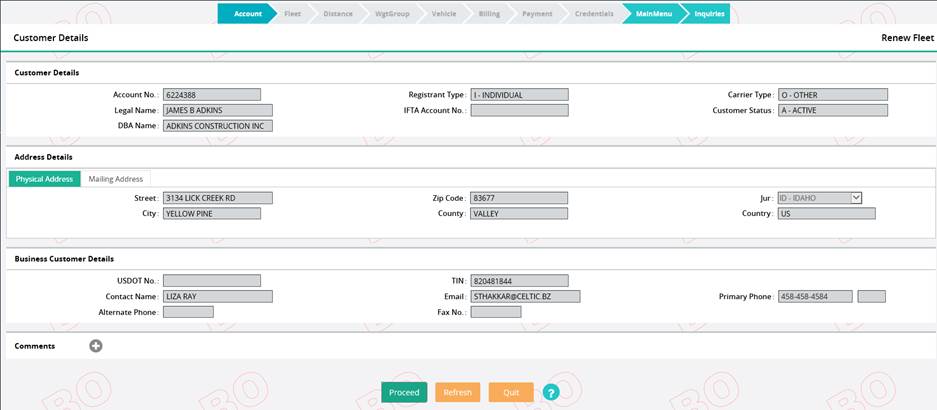Focus the Primary Phone number field
Viewport: 937px width, 410px height.
pyautogui.click(x=815, y=296)
